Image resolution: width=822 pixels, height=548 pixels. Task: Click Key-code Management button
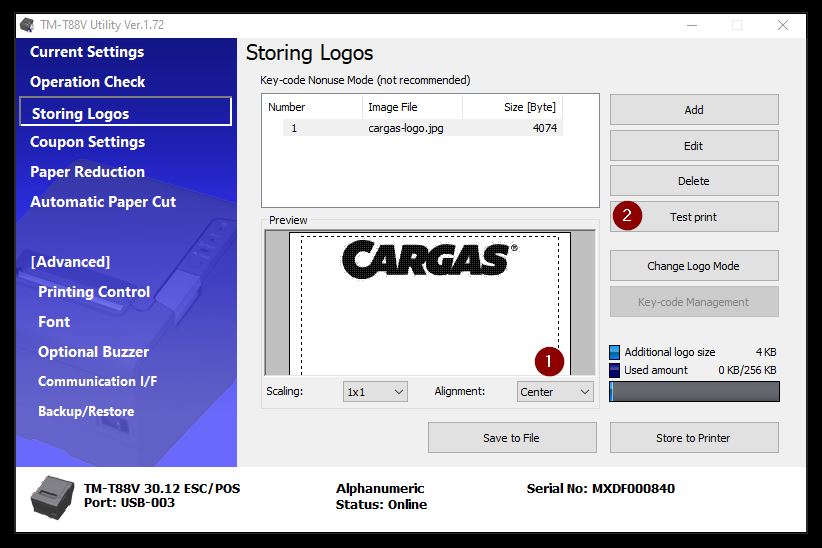click(694, 302)
